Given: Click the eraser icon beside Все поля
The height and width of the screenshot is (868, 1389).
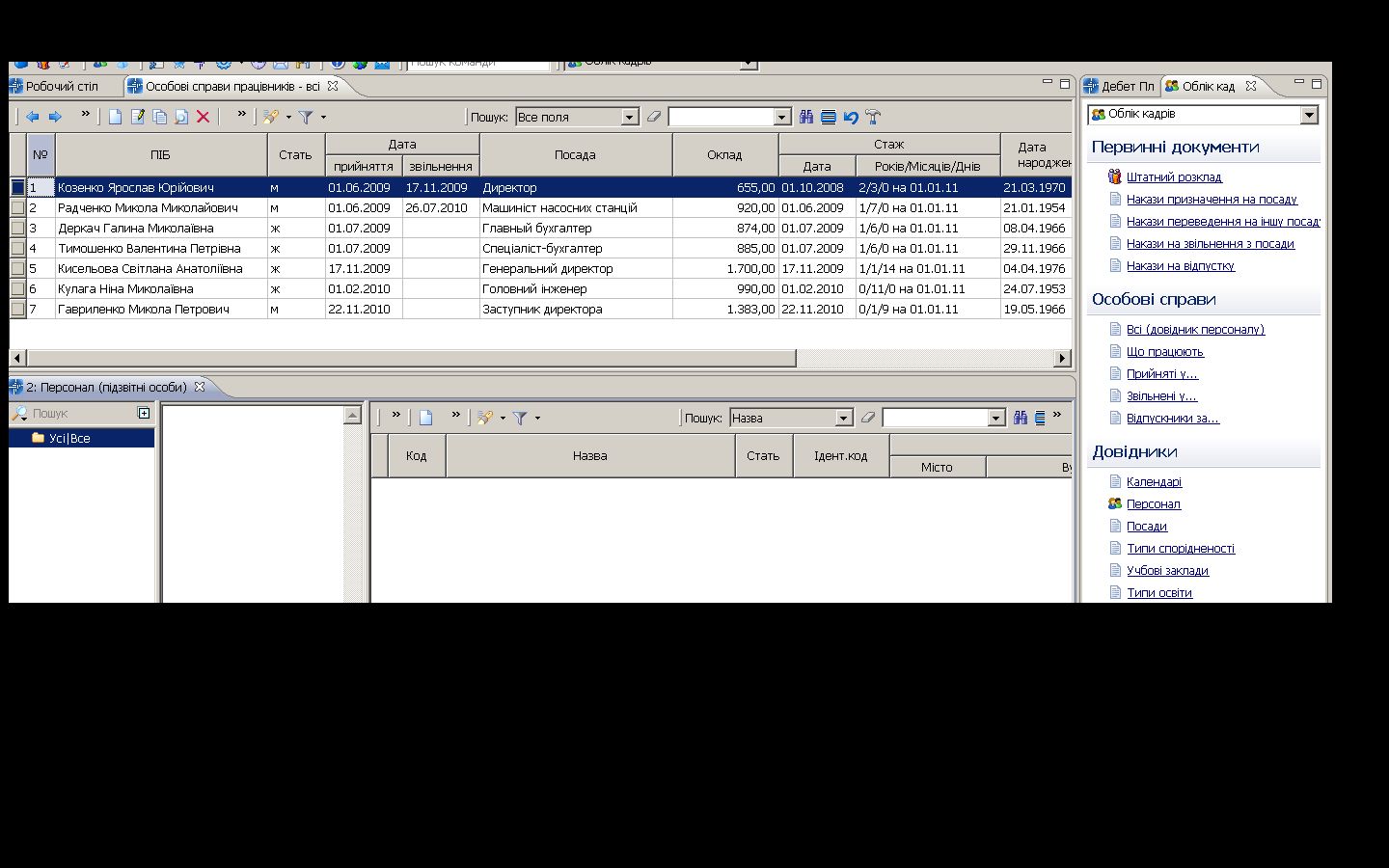Looking at the screenshot, I should coord(654,117).
